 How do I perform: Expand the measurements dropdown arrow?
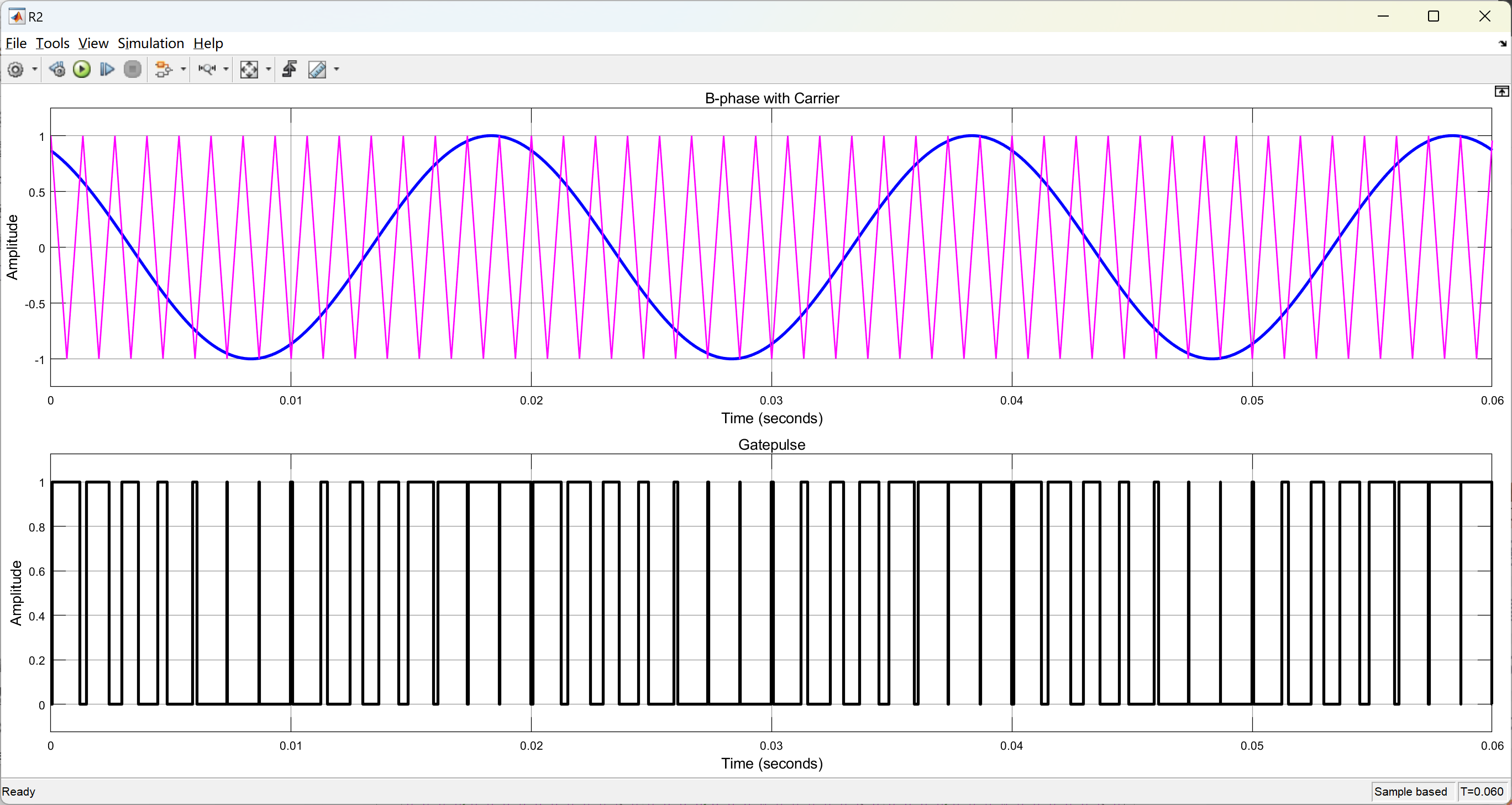337,70
